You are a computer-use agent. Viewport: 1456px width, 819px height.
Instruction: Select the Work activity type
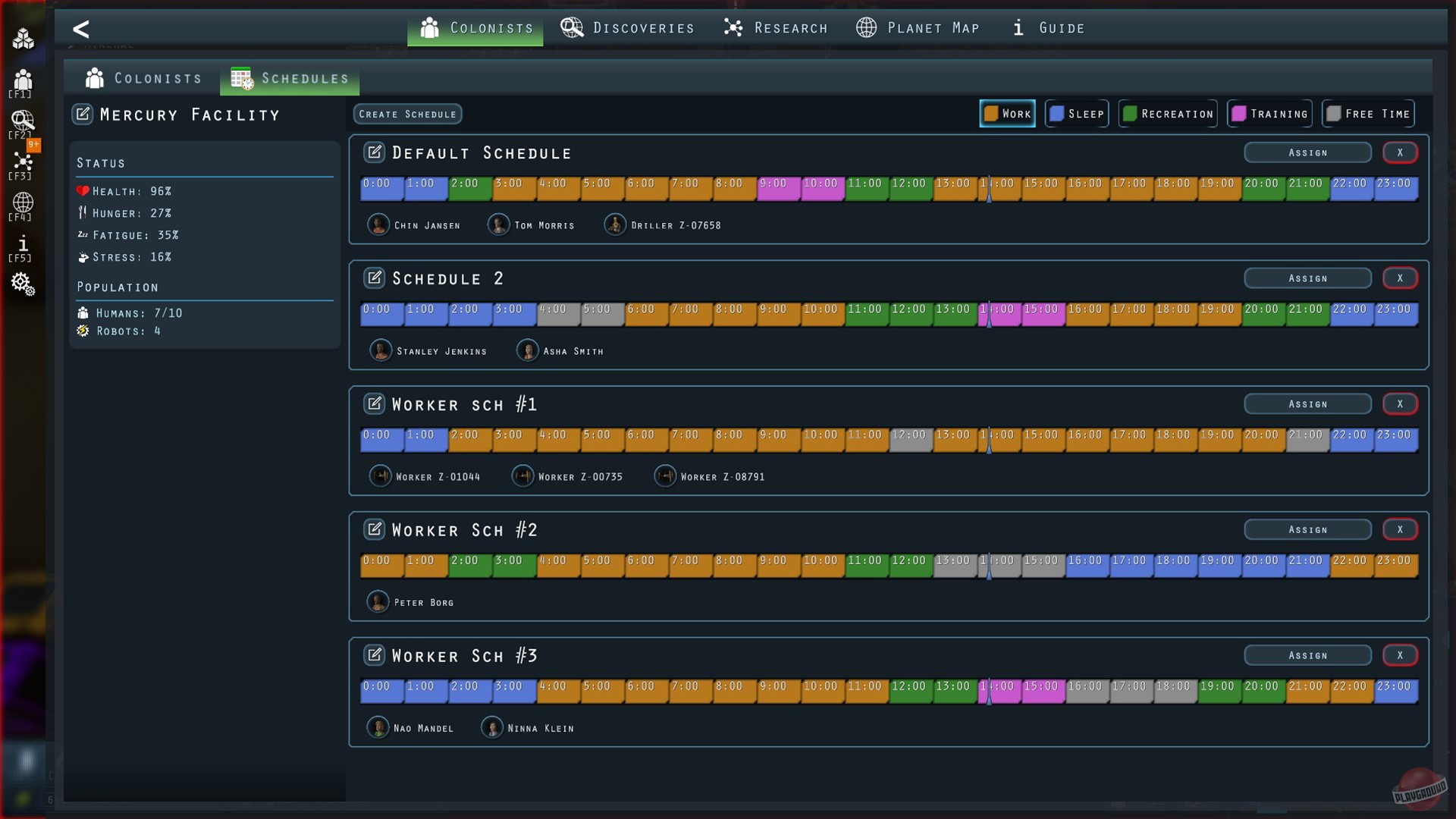coord(1007,114)
